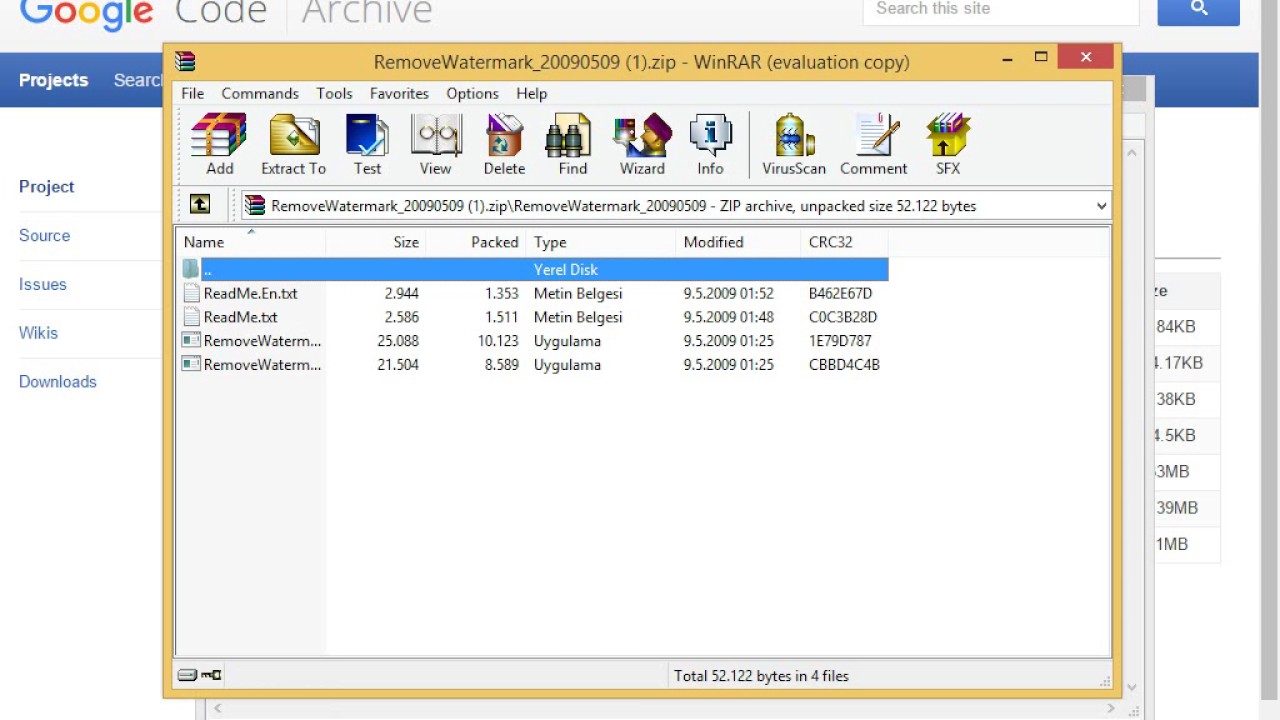Sort by the Packed column header
The width and height of the screenshot is (1280, 720).
pyautogui.click(x=476, y=242)
